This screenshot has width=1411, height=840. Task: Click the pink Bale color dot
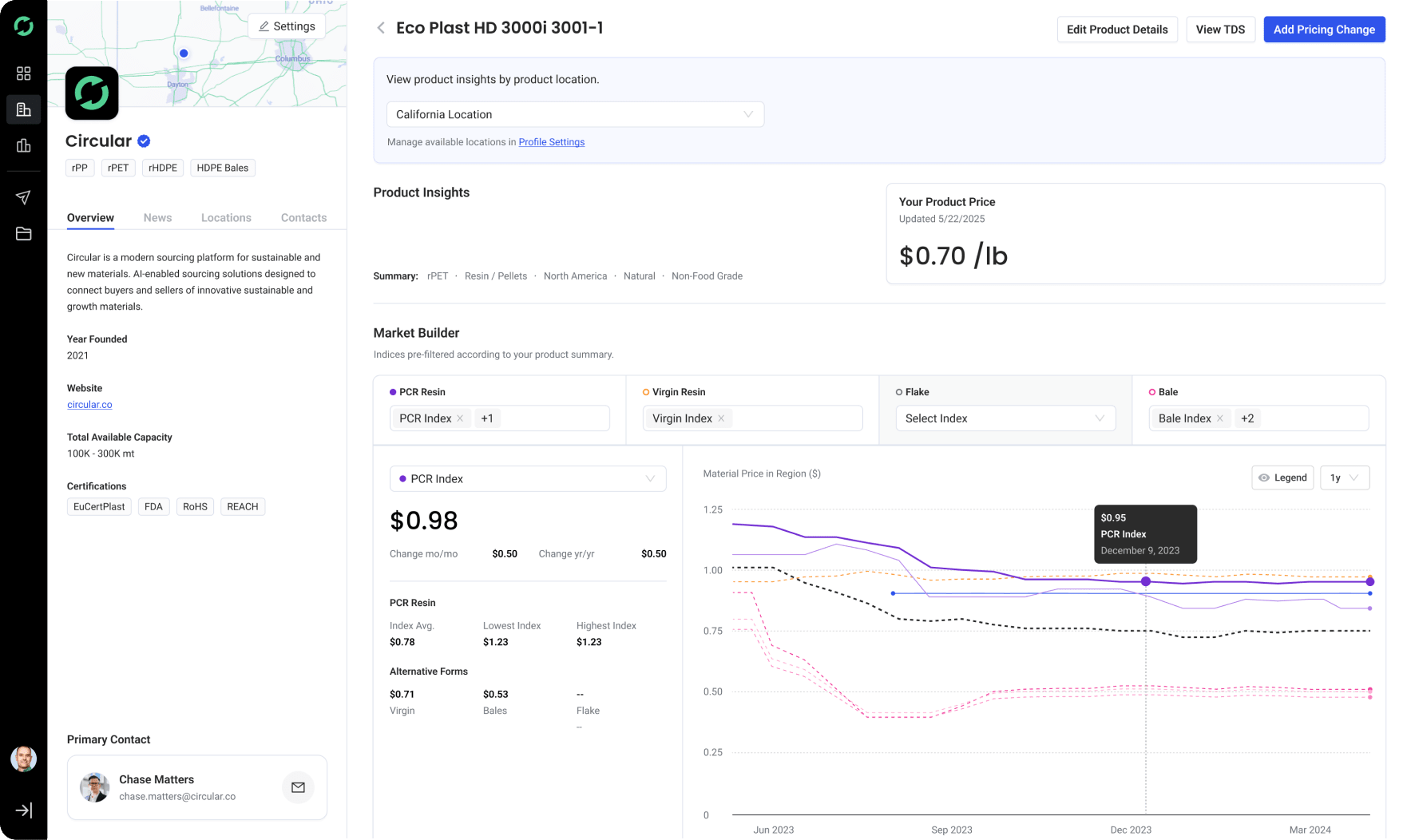click(x=1152, y=392)
